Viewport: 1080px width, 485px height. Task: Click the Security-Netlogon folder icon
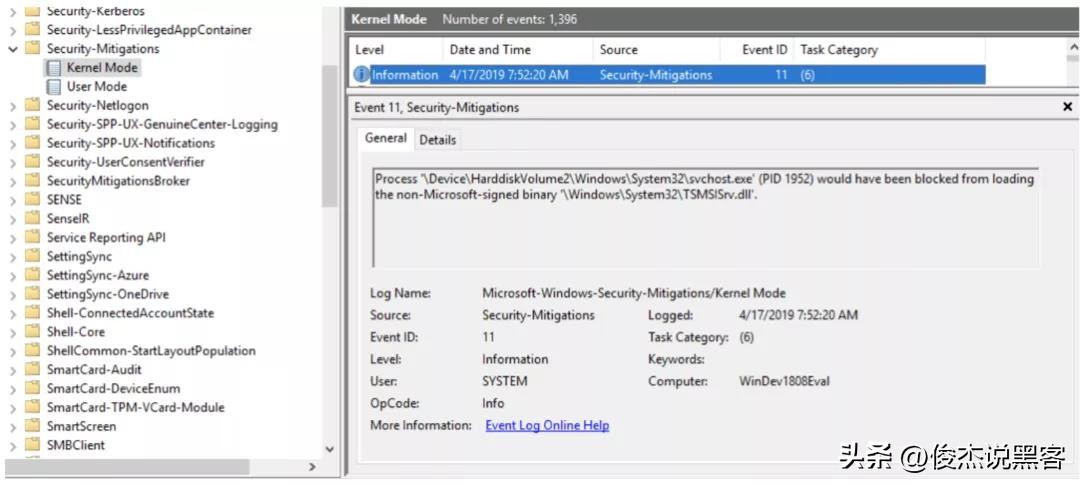click(x=32, y=106)
